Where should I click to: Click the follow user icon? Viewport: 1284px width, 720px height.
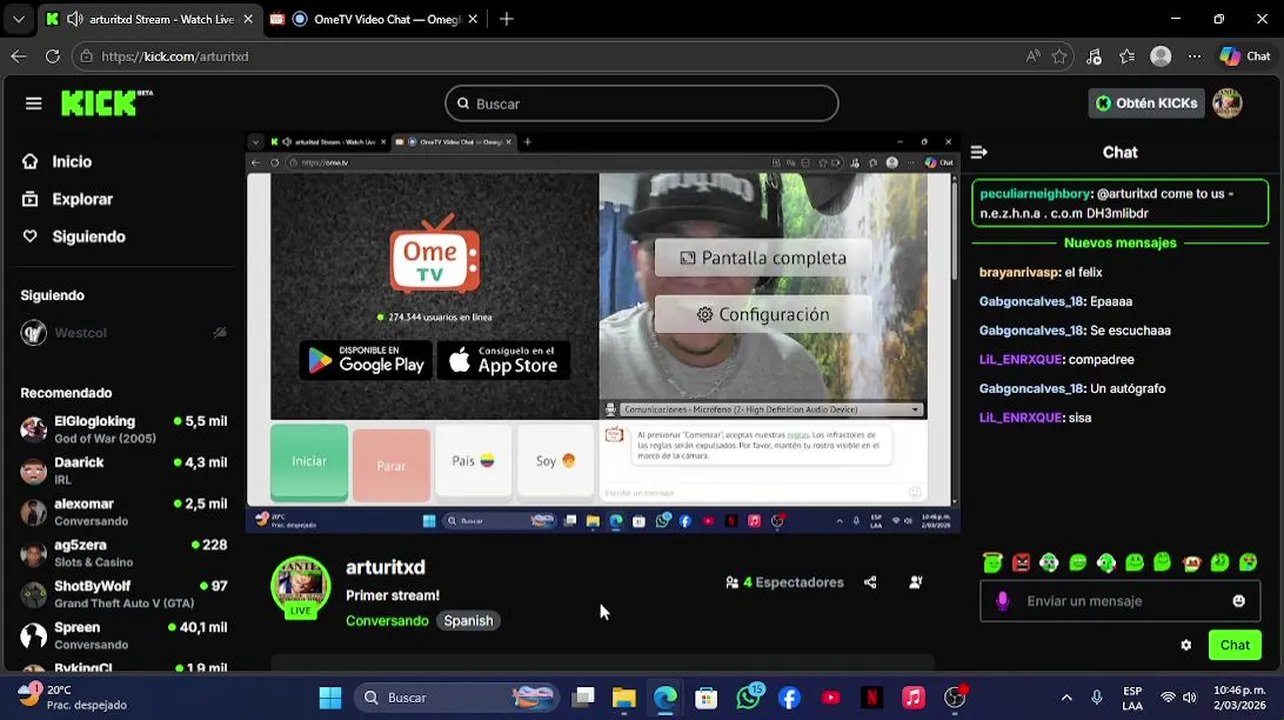coord(916,582)
